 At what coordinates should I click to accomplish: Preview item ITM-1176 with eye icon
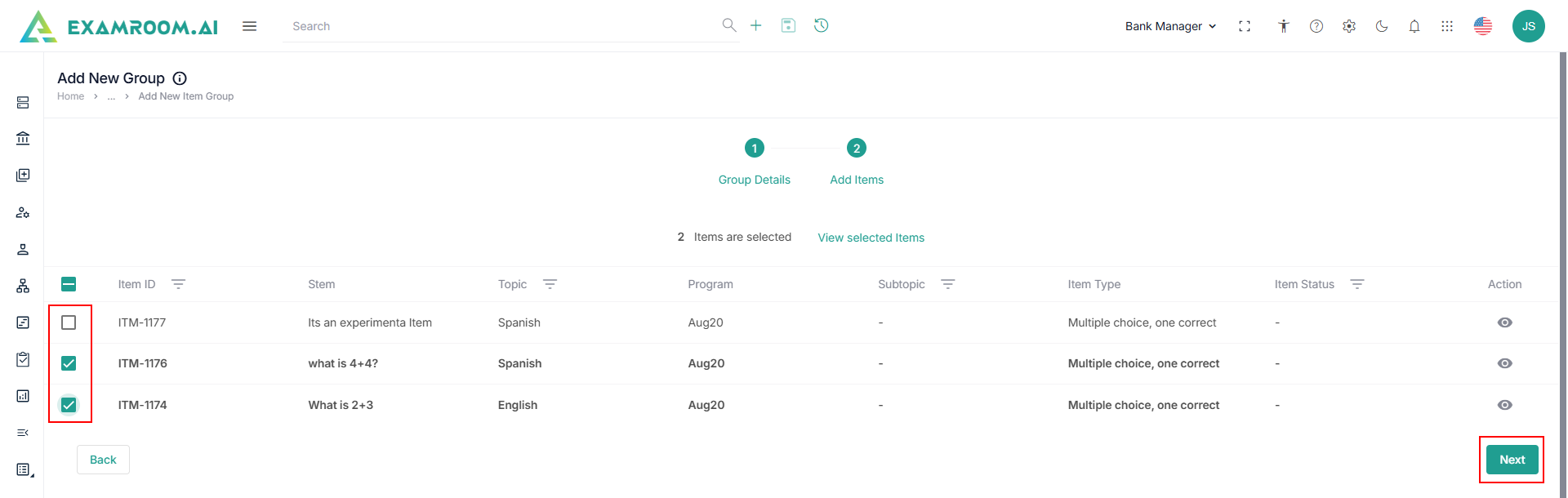pos(1504,363)
